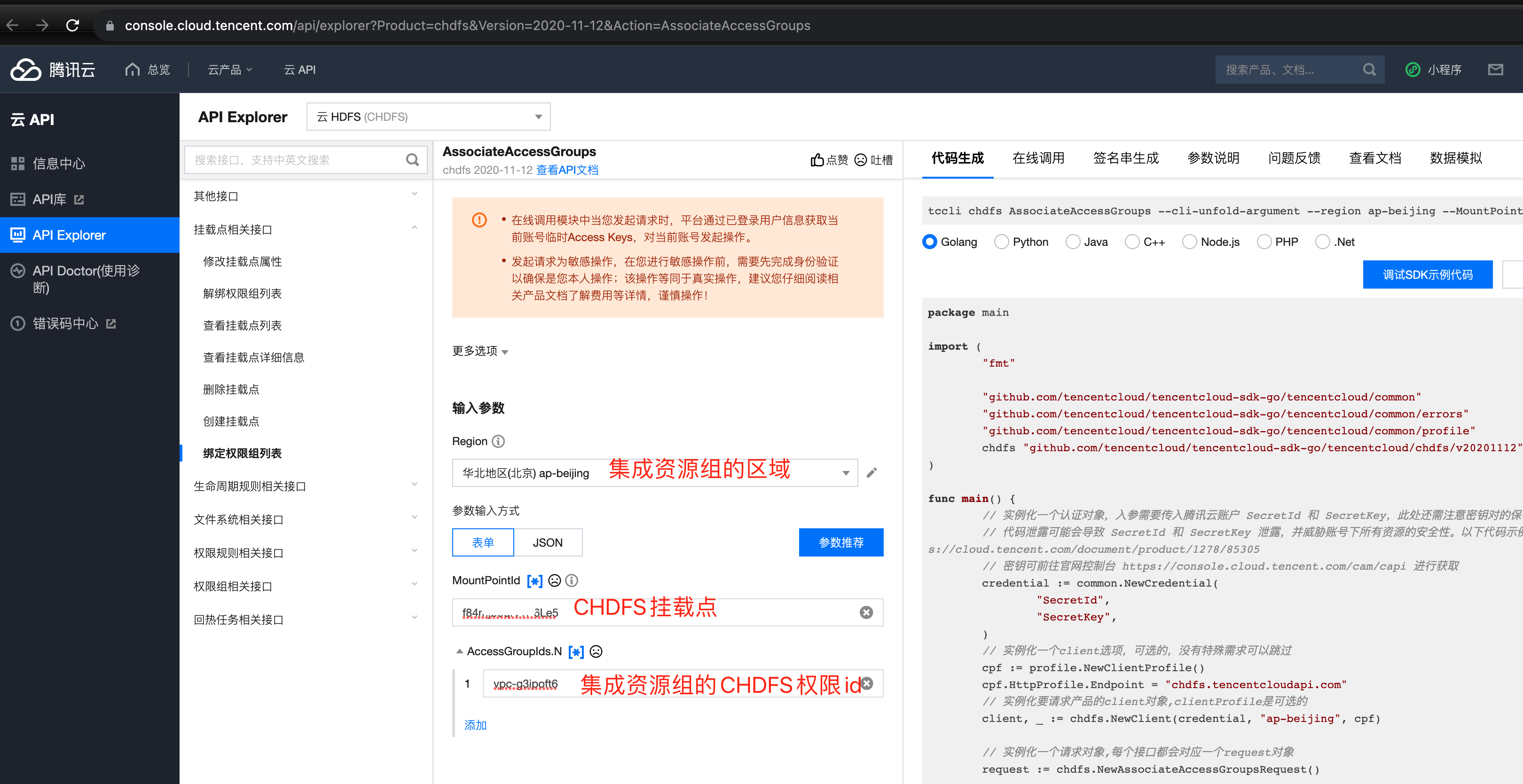Click the mail envelope icon
The image size is (1523, 784).
[x=1495, y=70]
